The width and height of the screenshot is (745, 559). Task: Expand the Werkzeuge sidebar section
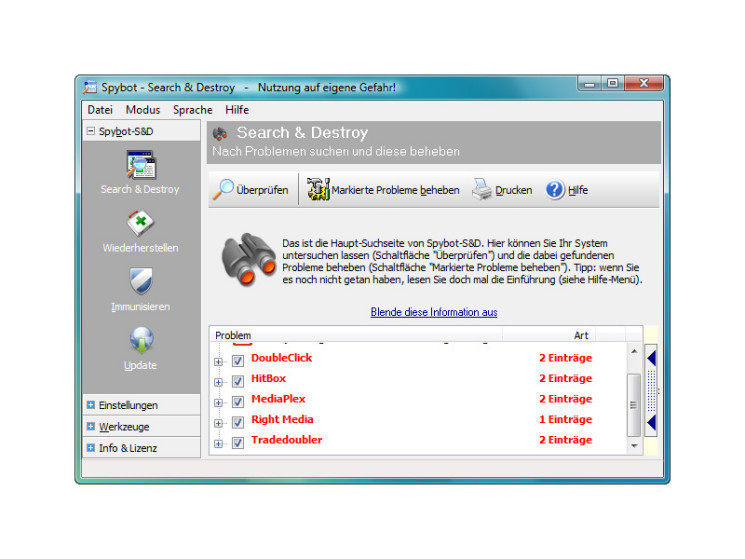[x=91, y=426]
